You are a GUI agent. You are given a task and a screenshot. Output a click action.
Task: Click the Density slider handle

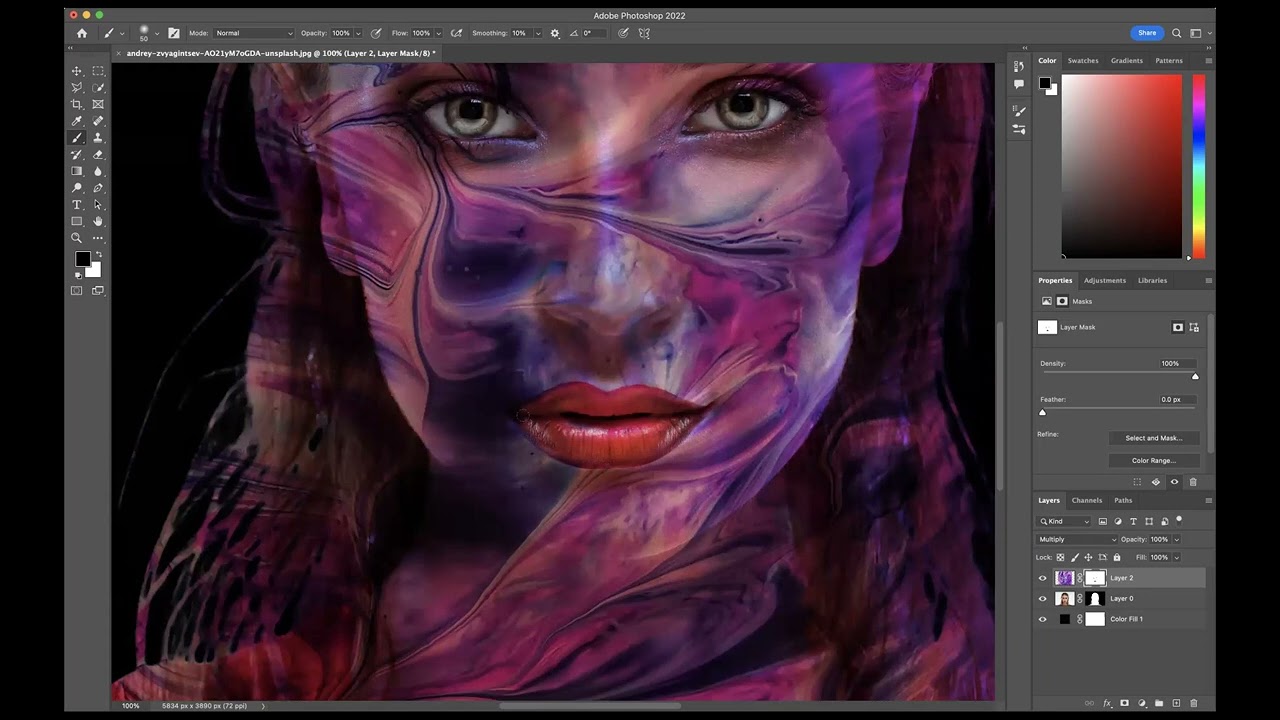click(1195, 376)
